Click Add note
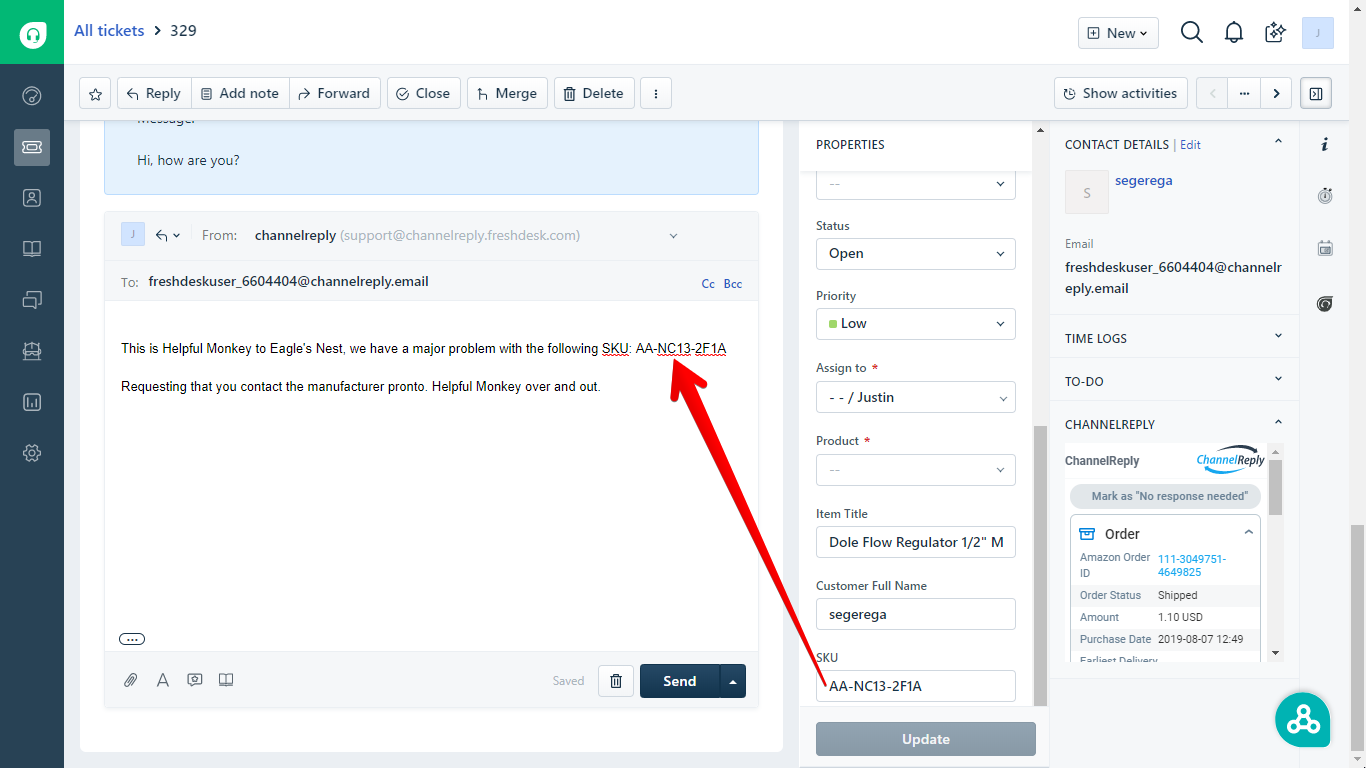Image resolution: width=1366 pixels, height=768 pixels. click(240, 93)
